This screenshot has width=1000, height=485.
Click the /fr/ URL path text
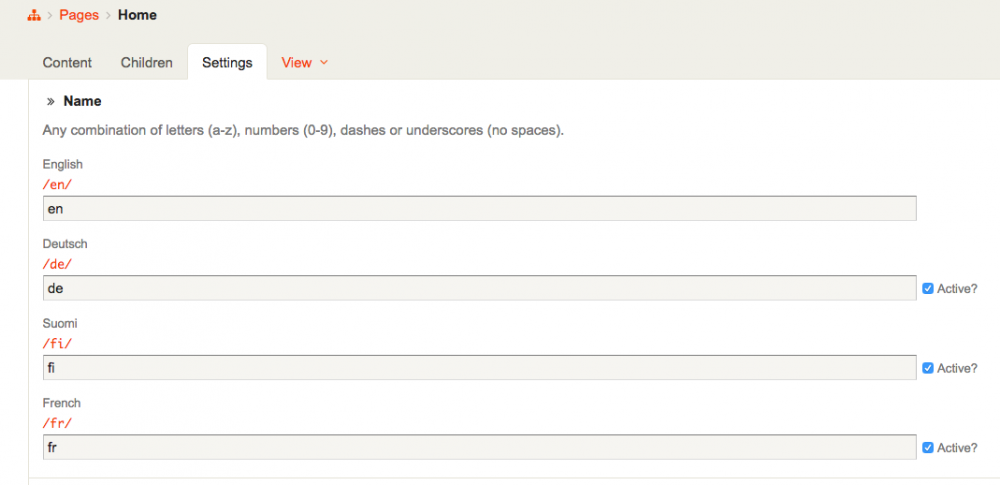57,423
